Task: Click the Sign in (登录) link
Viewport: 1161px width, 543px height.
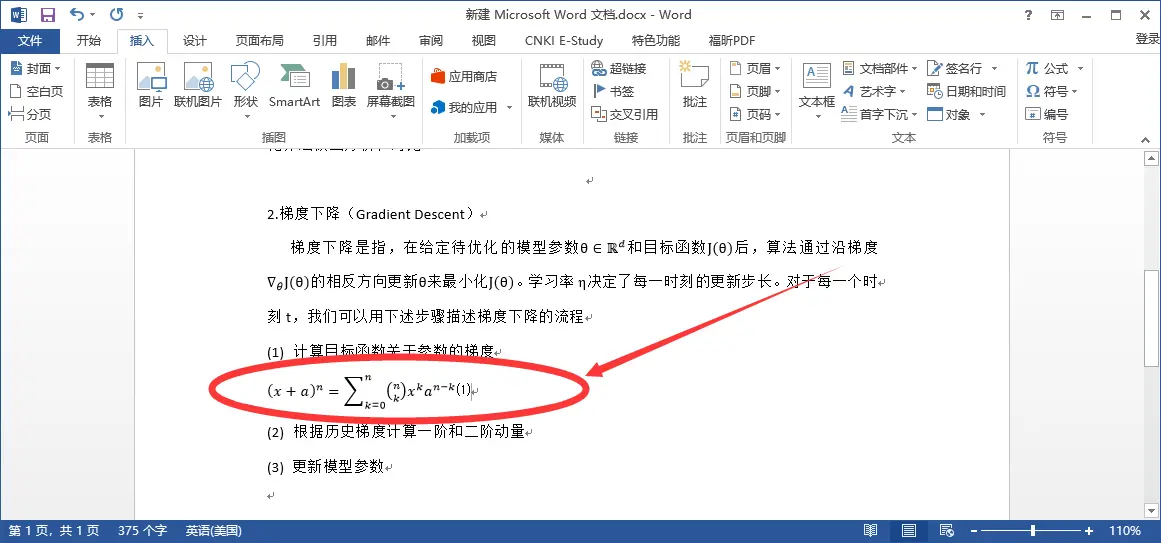Action: (x=1147, y=39)
